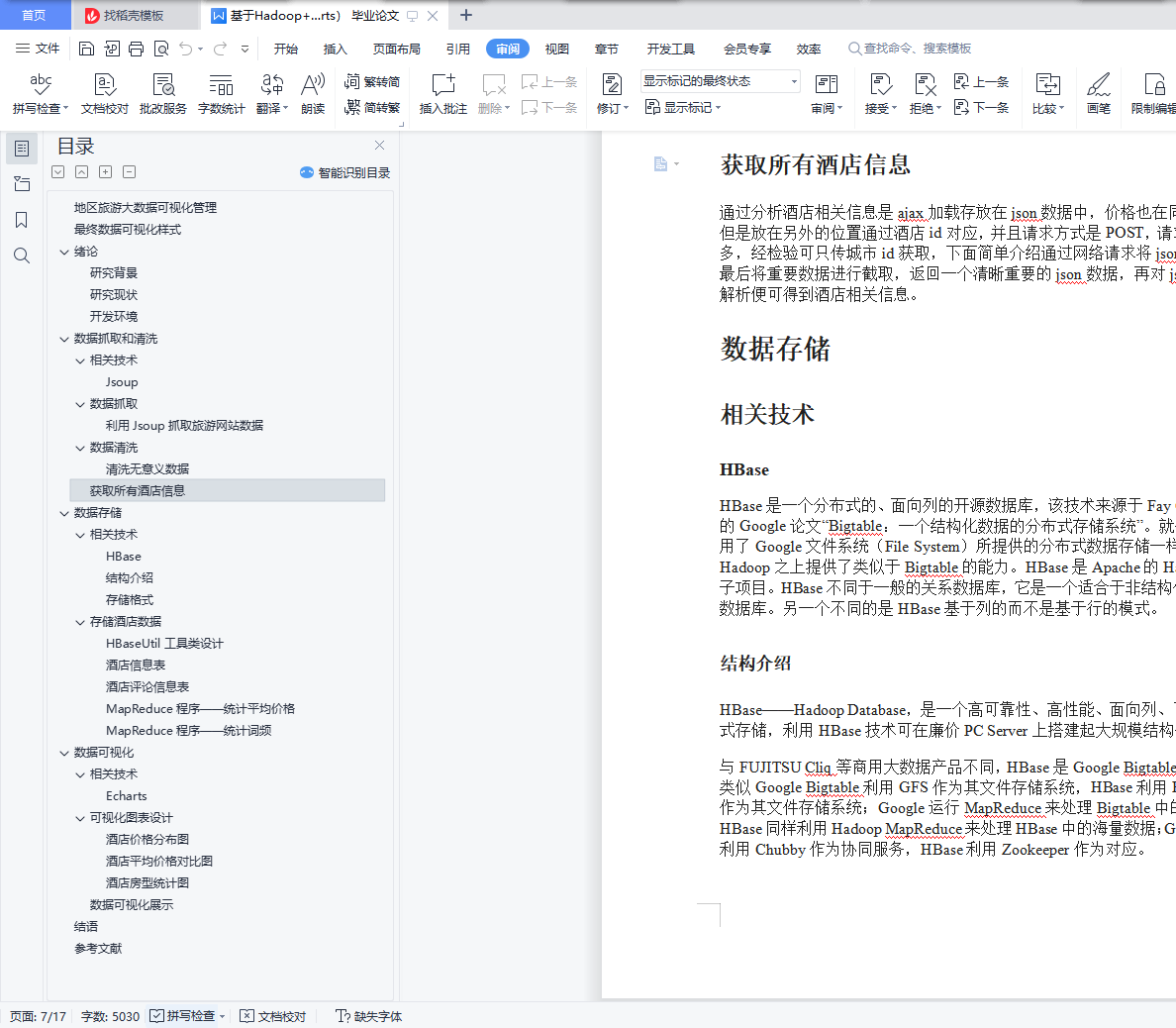Screen dimensions: 1176x1028
Task: Toggle 拼写检查 in status bar
Action: click(183, 1016)
